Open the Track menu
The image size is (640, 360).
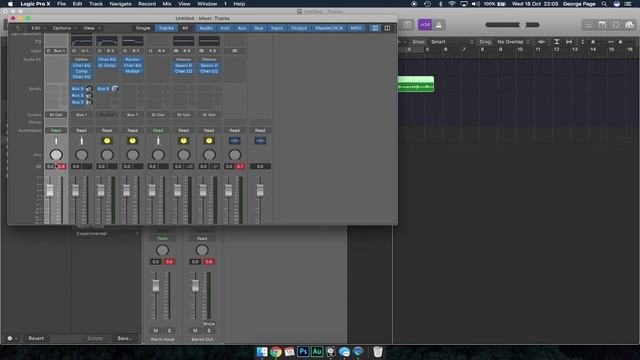[x=96, y=4]
